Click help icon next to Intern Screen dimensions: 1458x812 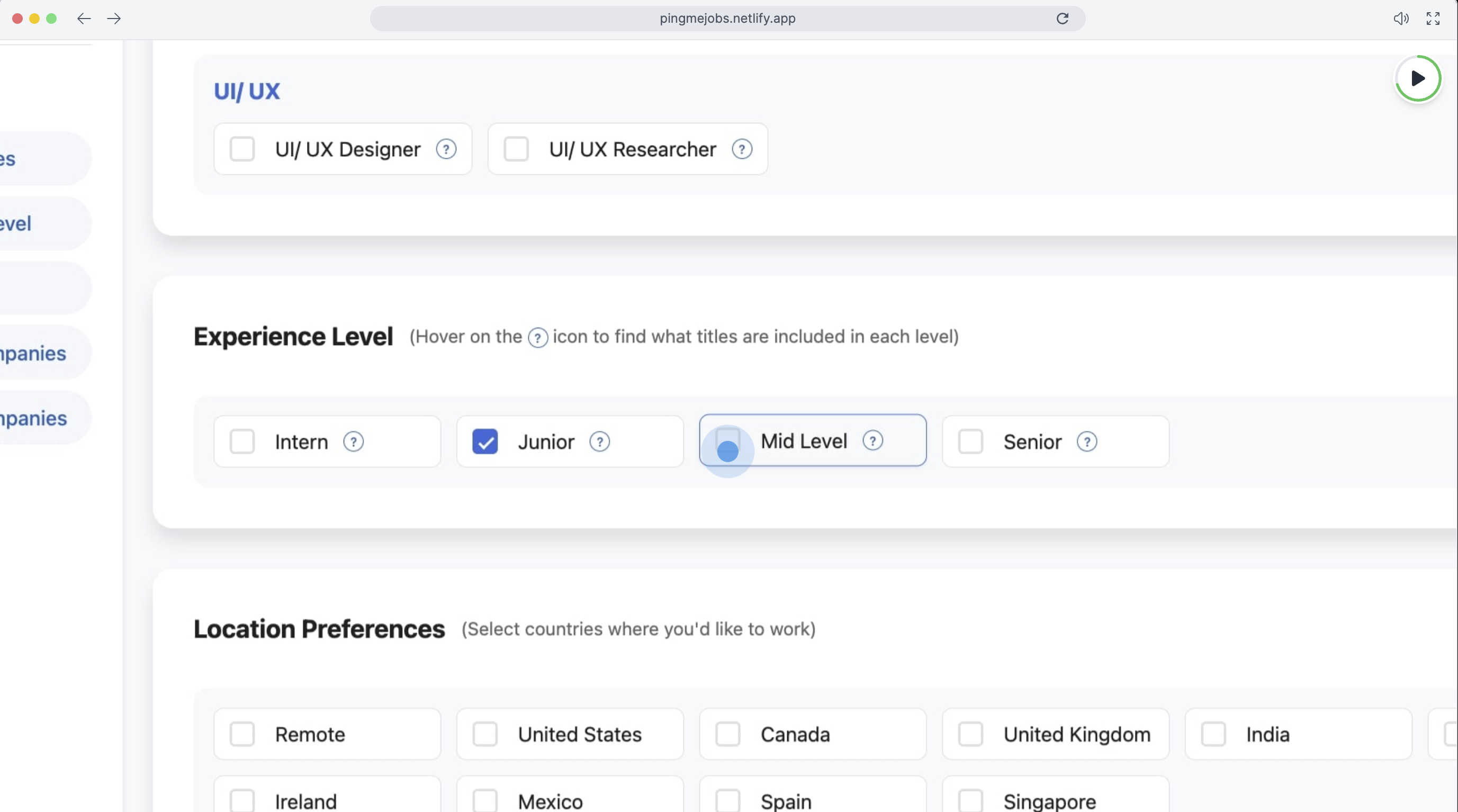coord(353,442)
